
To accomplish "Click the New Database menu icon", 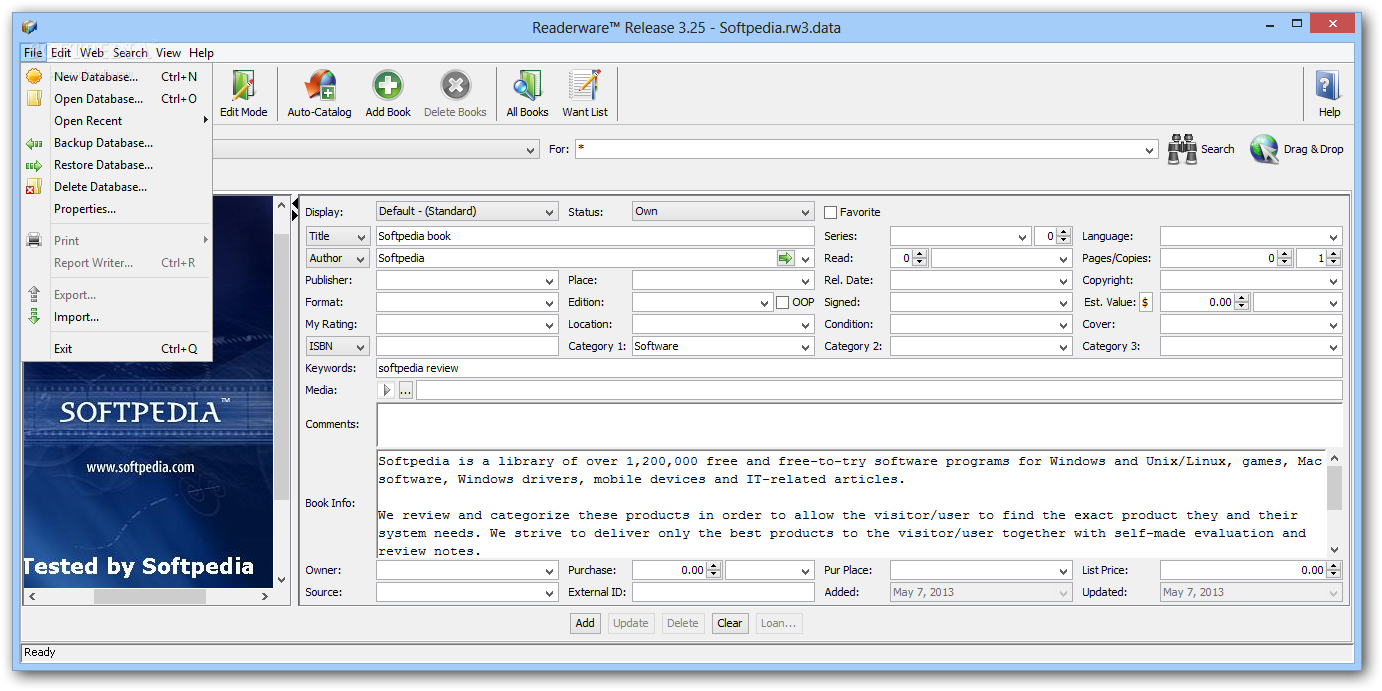I will point(34,77).
